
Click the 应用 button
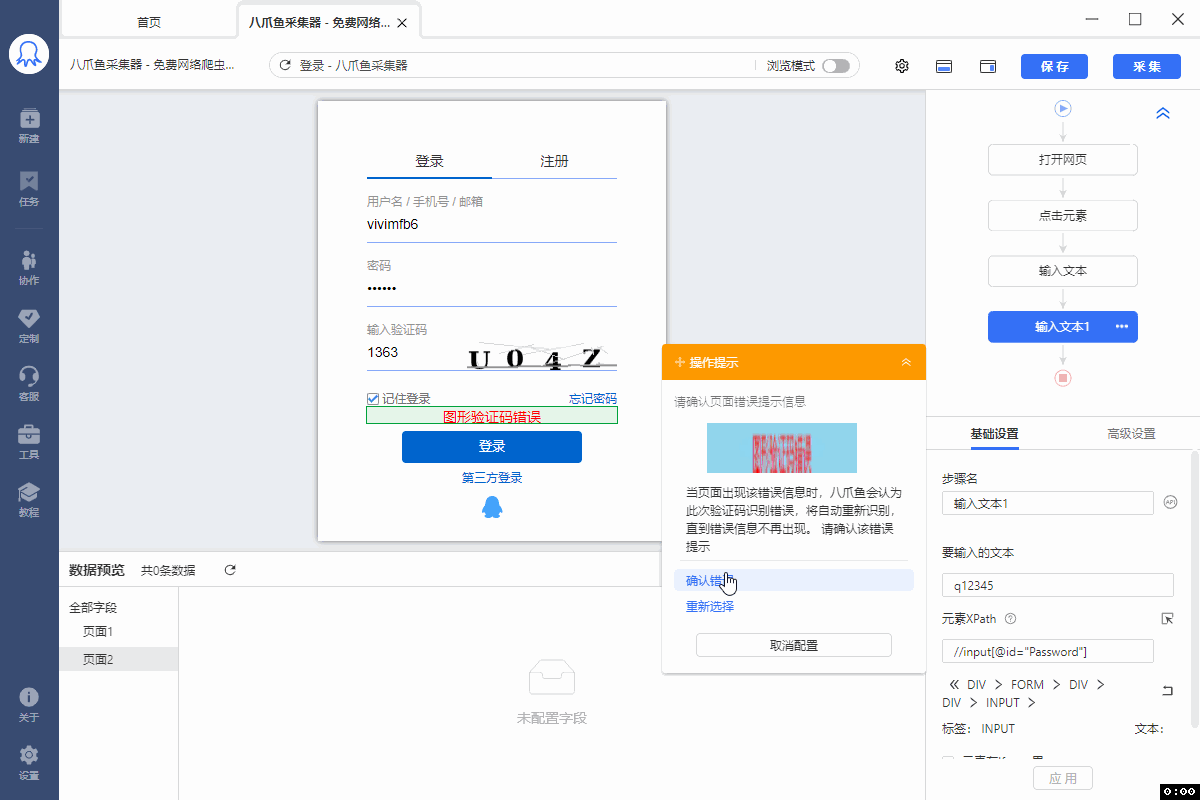tap(1063, 778)
